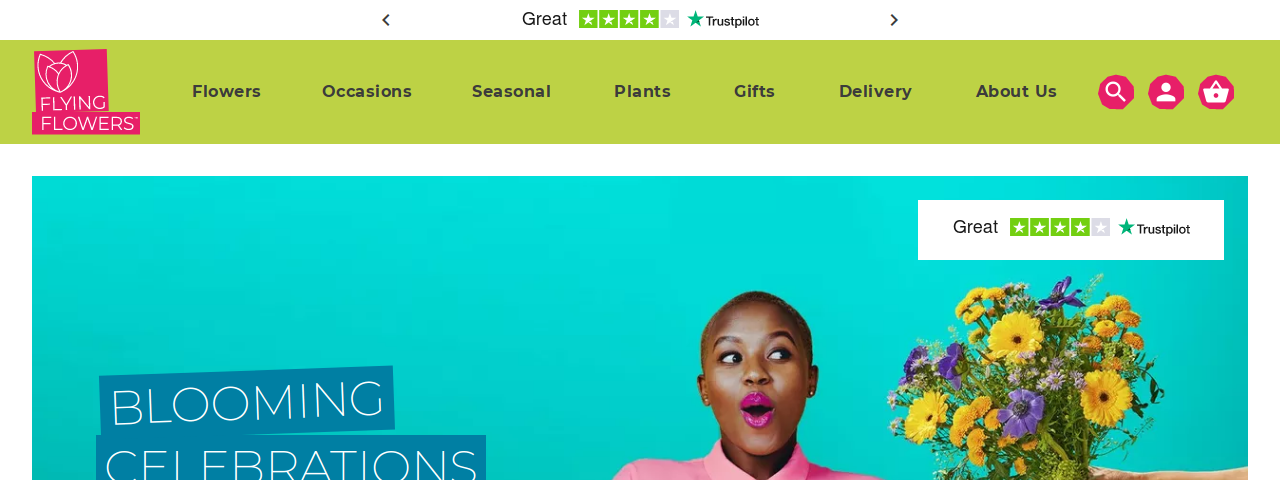Open the About Us menu item
This screenshot has width=1280, height=480.
coord(1016,92)
